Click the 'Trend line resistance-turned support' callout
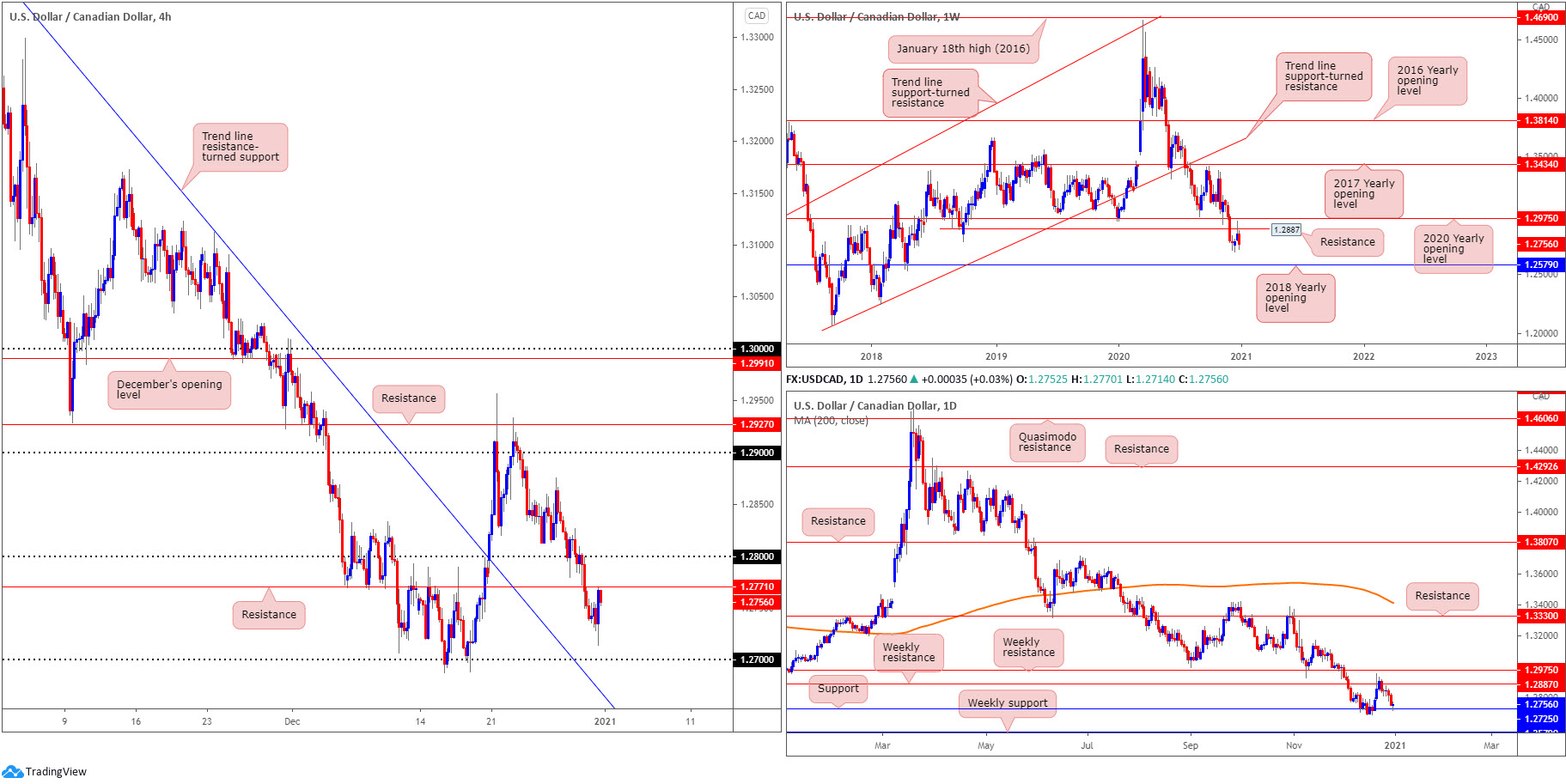Viewport: 1566px width, 784px height. click(x=240, y=147)
